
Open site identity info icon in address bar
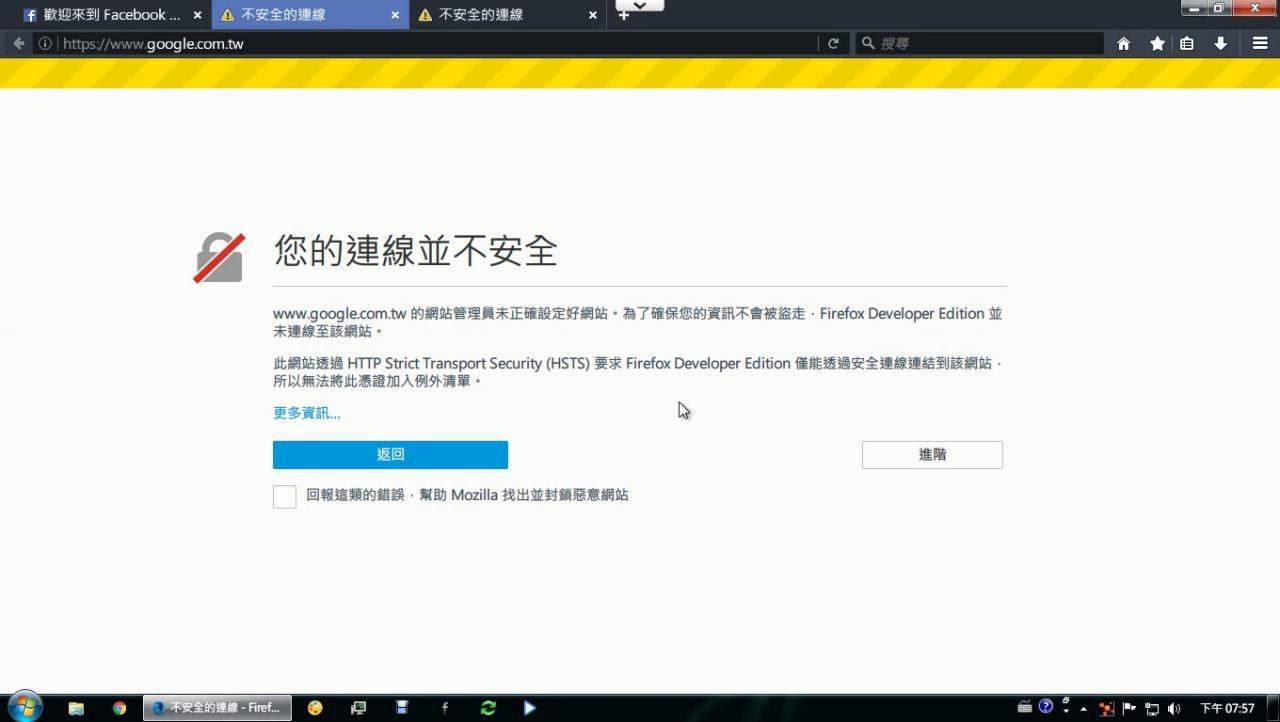[45, 44]
